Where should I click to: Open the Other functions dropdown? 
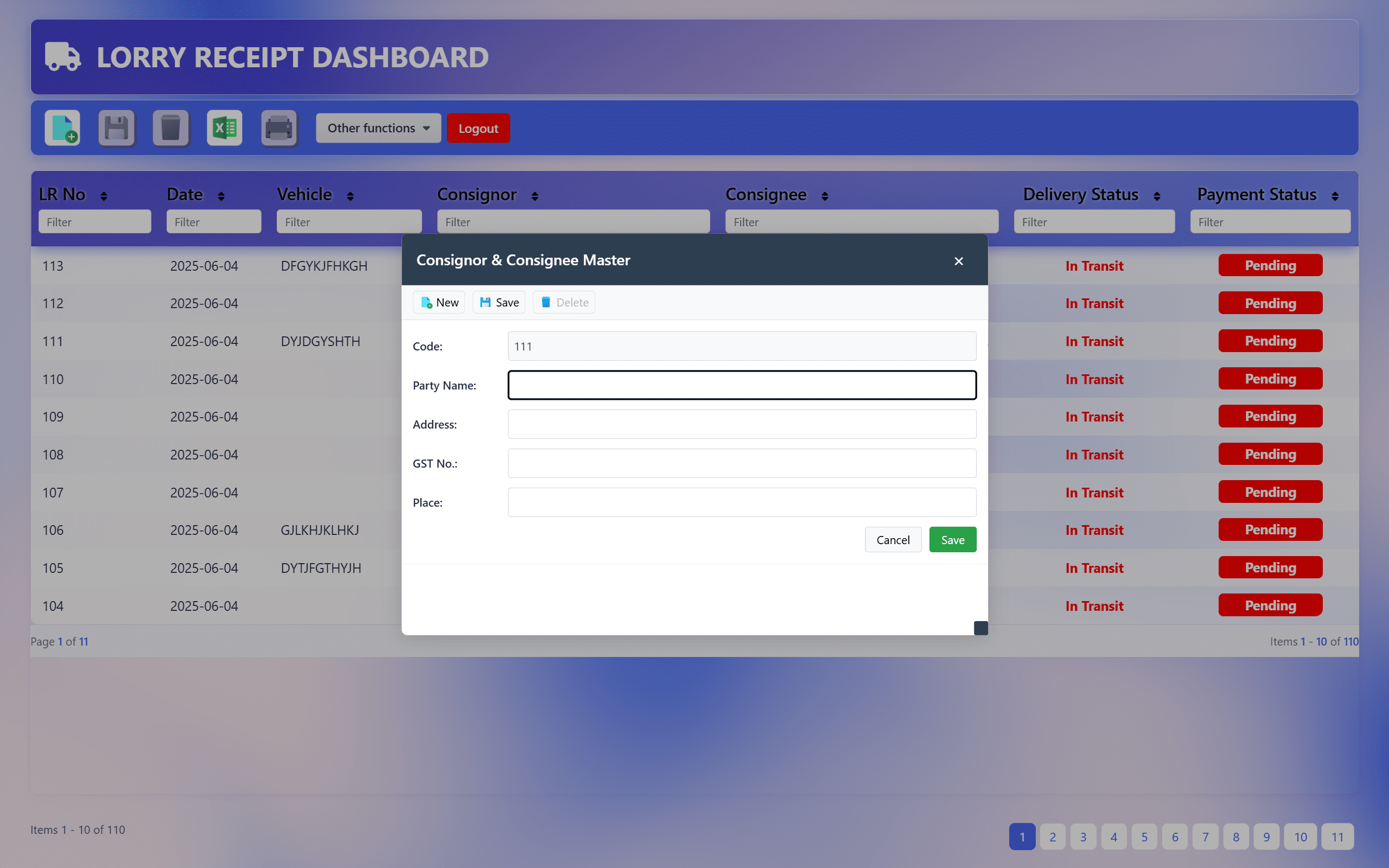(x=378, y=128)
